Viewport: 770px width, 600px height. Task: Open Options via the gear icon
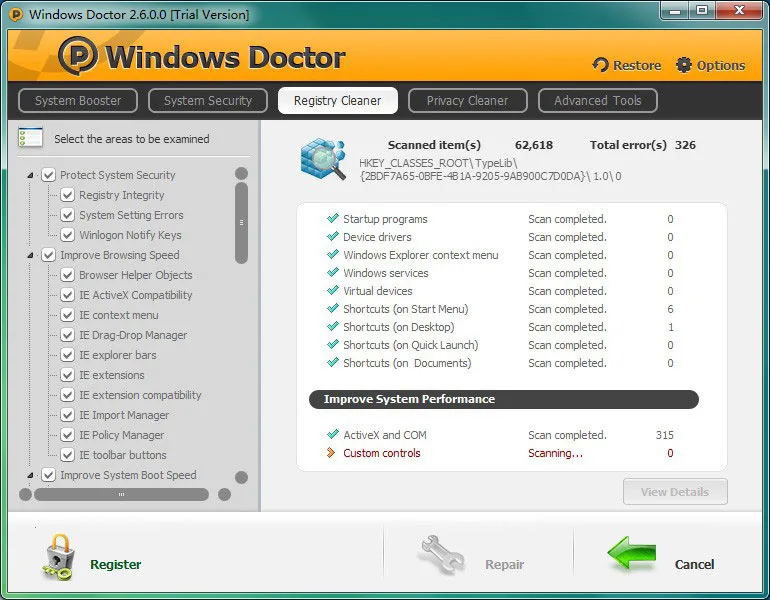684,65
